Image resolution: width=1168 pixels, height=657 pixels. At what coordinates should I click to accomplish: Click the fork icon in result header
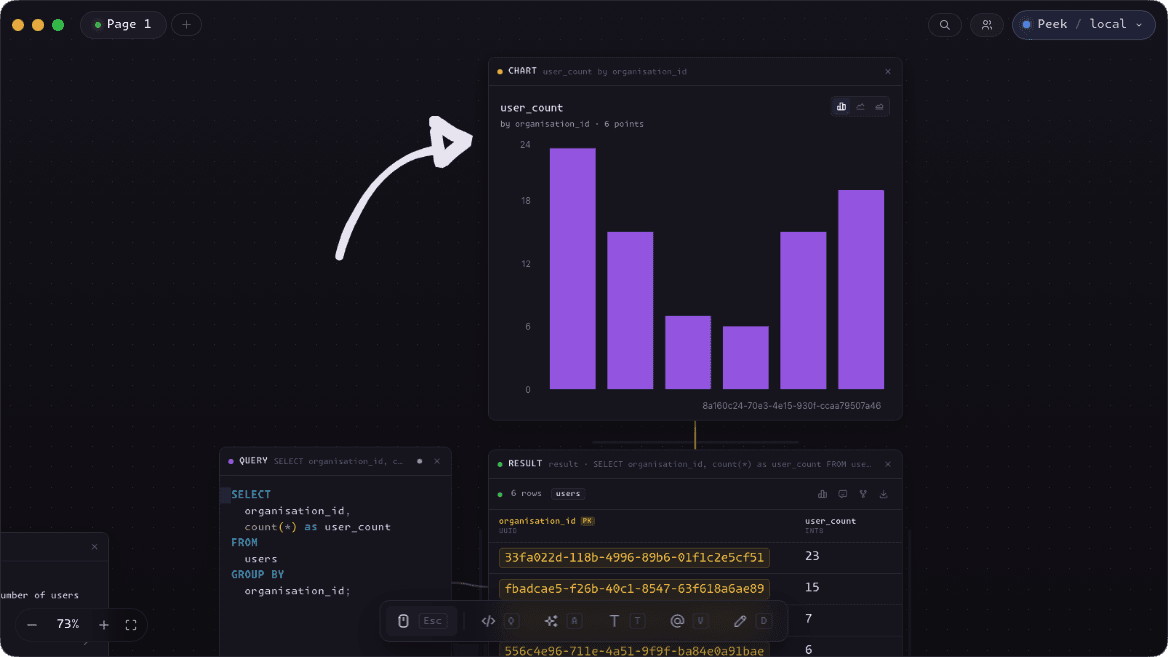863,494
